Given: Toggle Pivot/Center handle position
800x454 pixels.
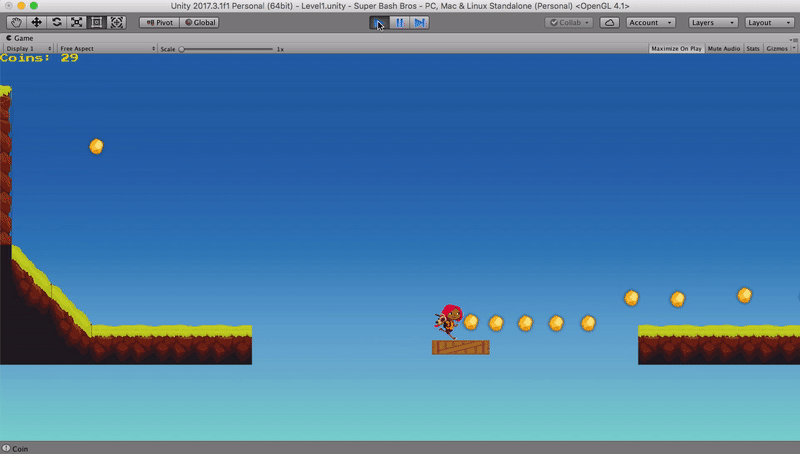Looking at the screenshot, I should (159, 22).
